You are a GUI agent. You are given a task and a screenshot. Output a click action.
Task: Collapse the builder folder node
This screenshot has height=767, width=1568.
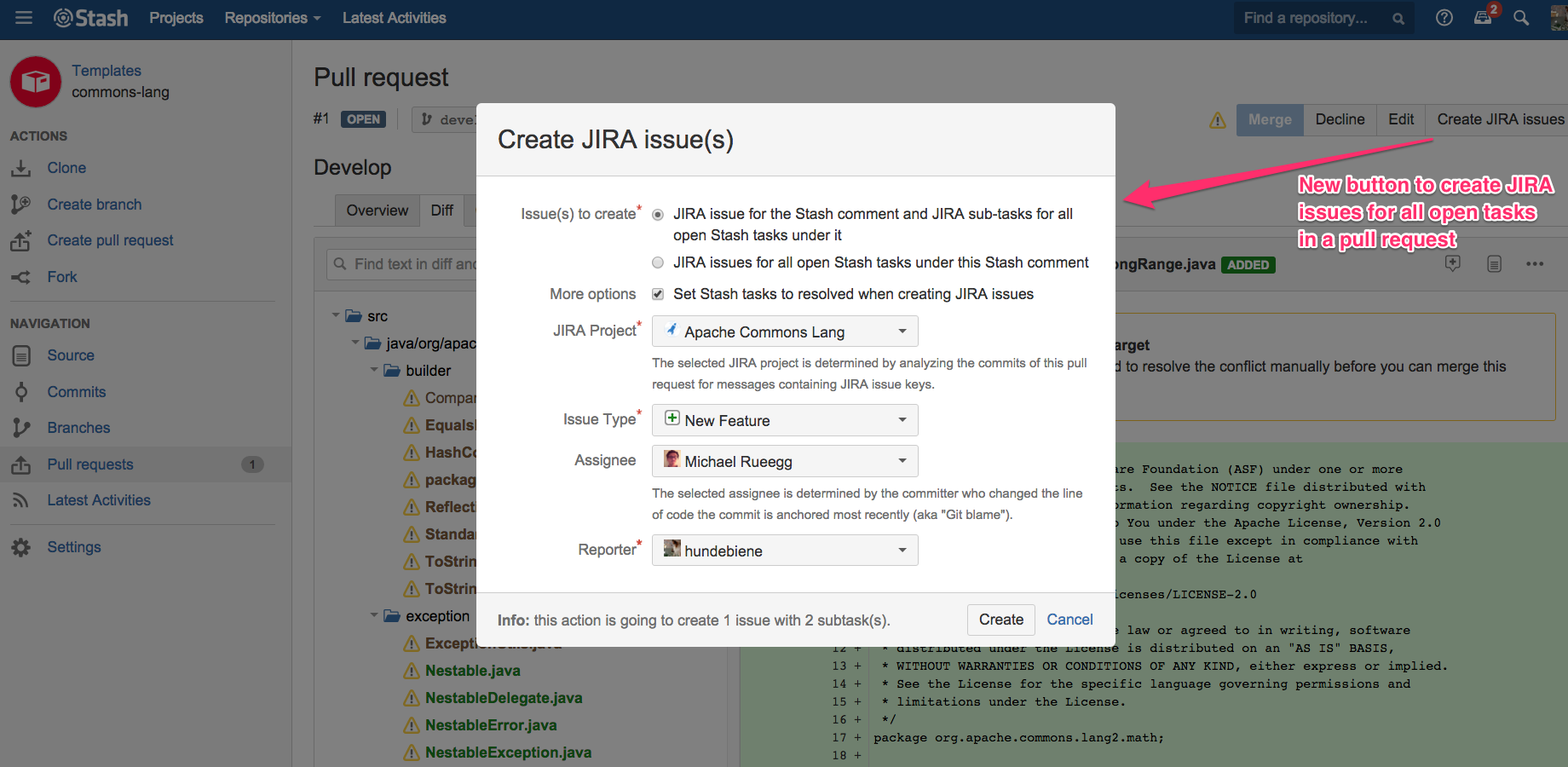(x=374, y=370)
